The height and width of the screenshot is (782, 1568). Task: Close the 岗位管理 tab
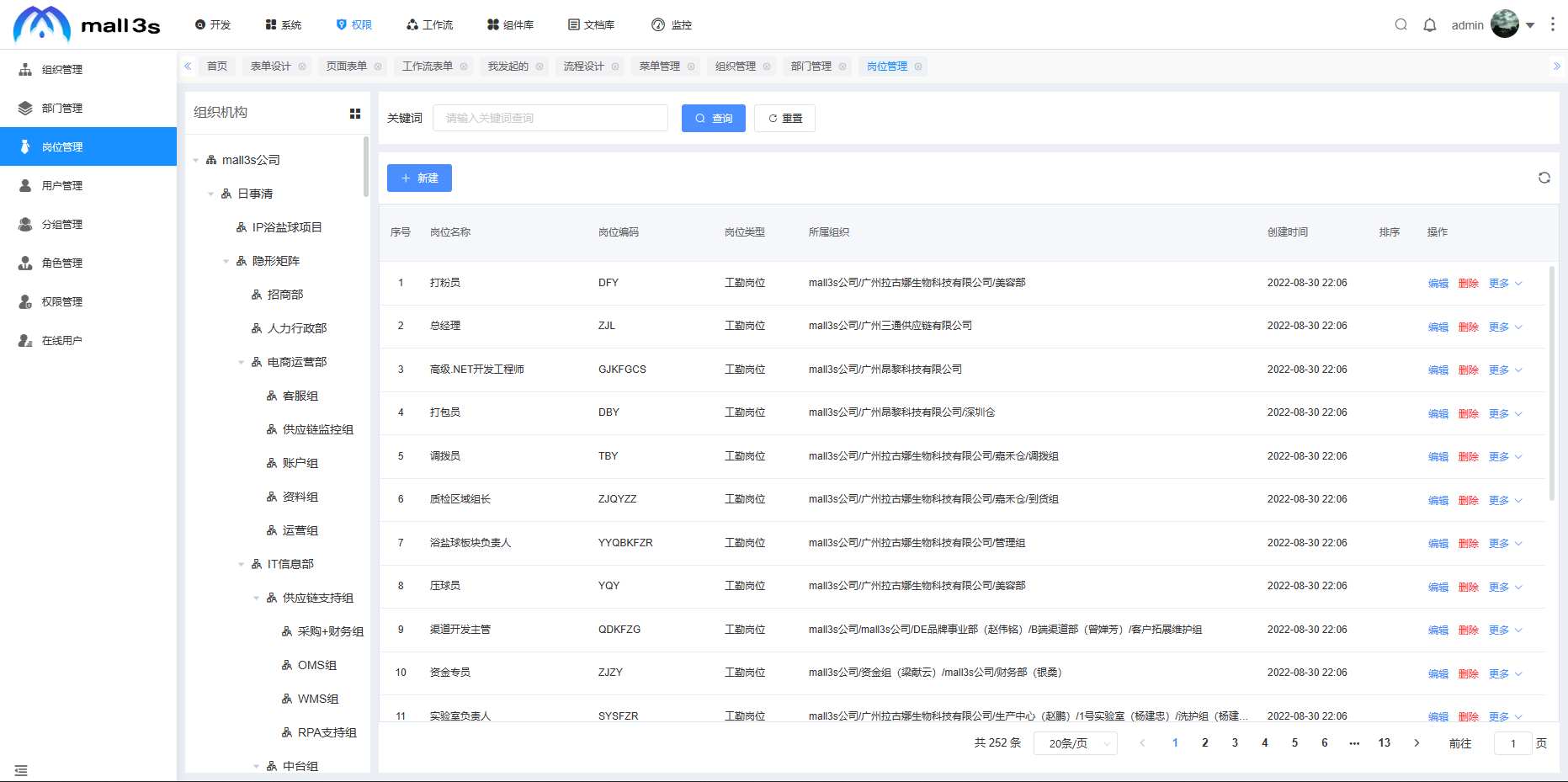pos(917,66)
